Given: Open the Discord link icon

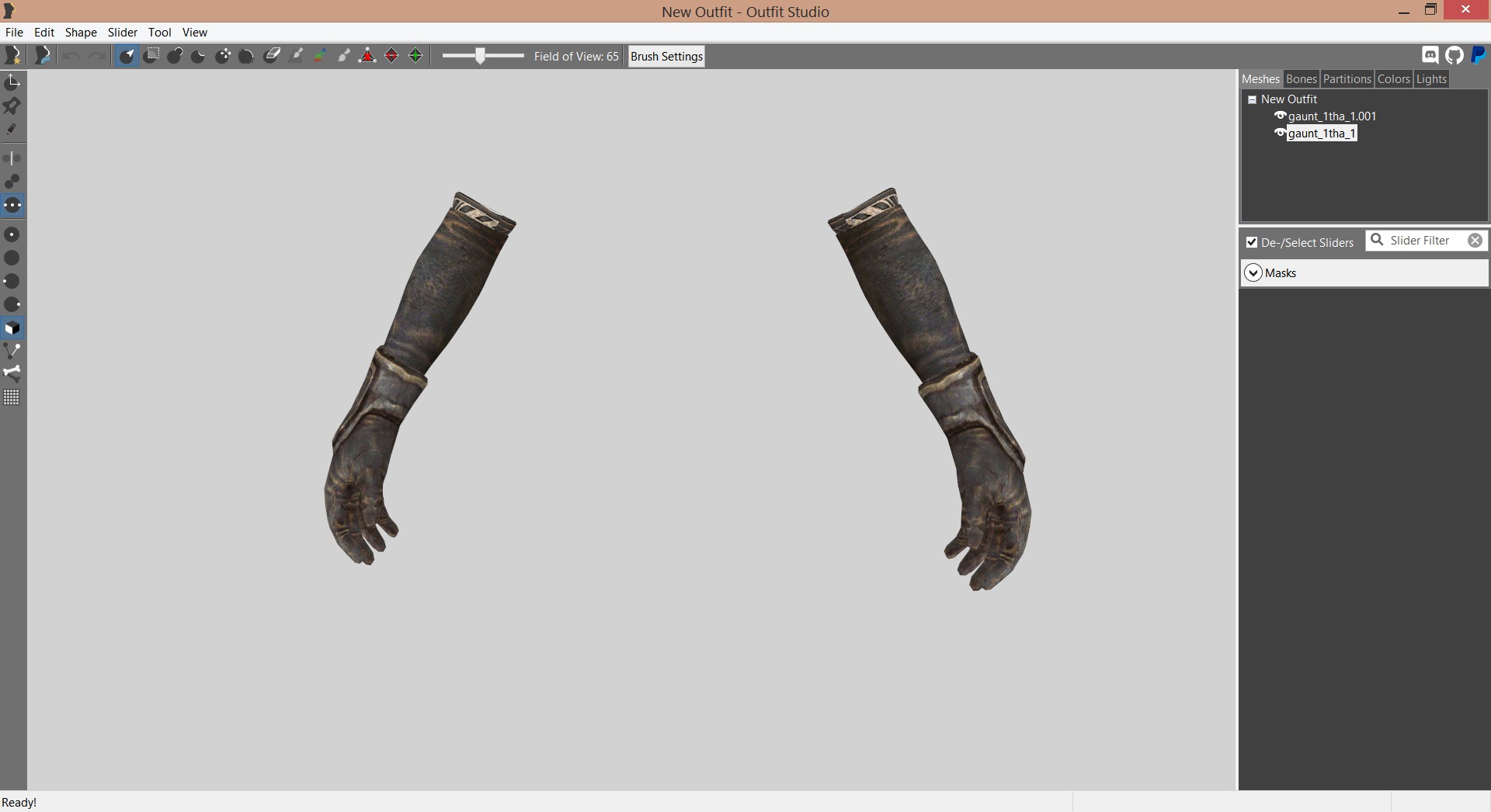Looking at the screenshot, I should point(1430,55).
